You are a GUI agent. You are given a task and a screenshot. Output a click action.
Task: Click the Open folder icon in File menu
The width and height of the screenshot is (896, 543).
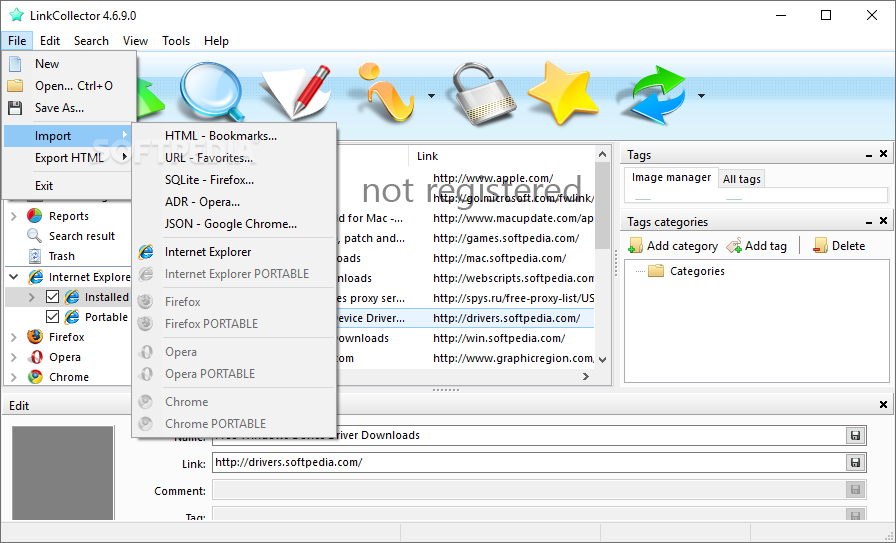click(x=15, y=86)
